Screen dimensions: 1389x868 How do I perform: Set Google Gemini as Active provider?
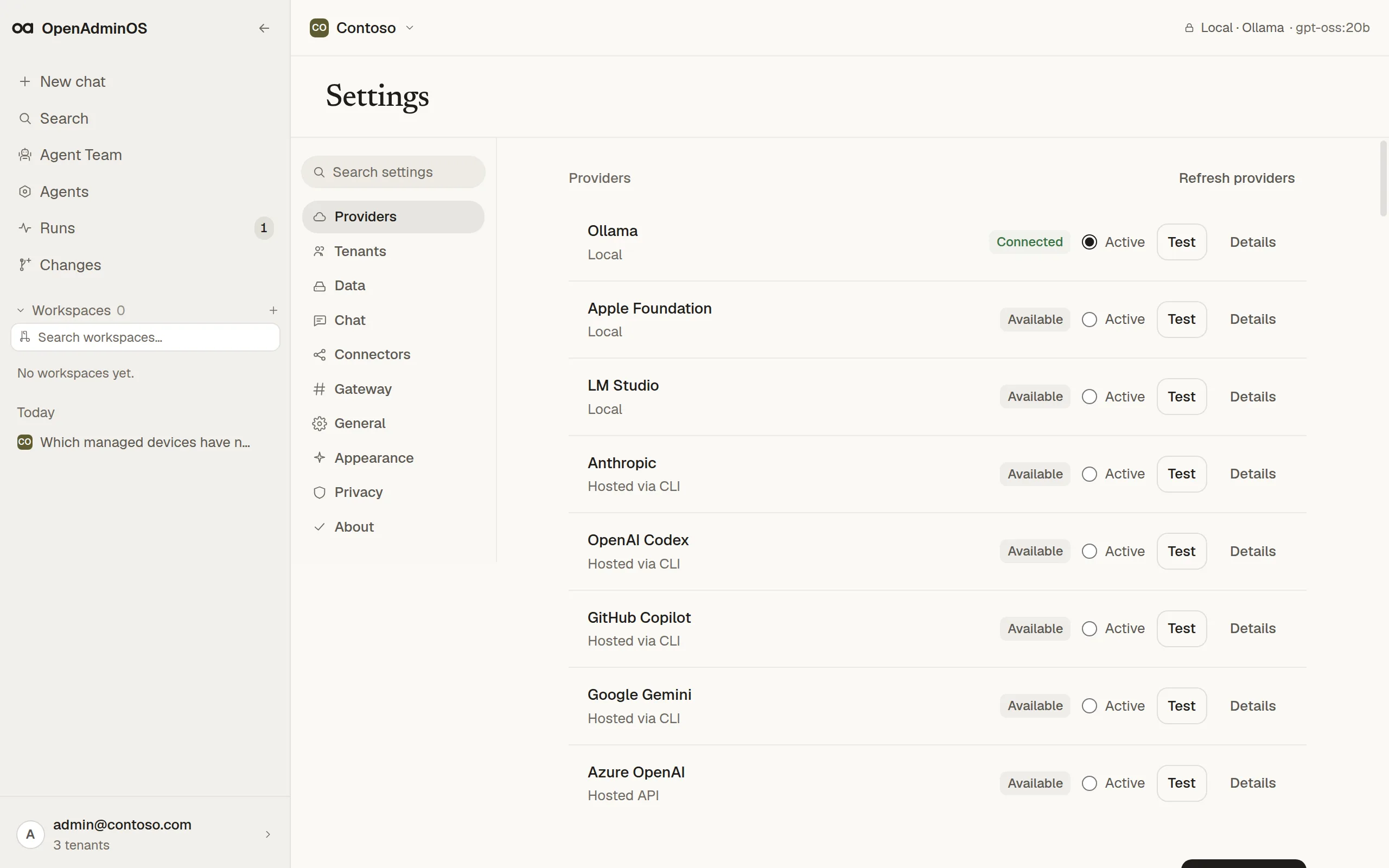[1089, 706]
